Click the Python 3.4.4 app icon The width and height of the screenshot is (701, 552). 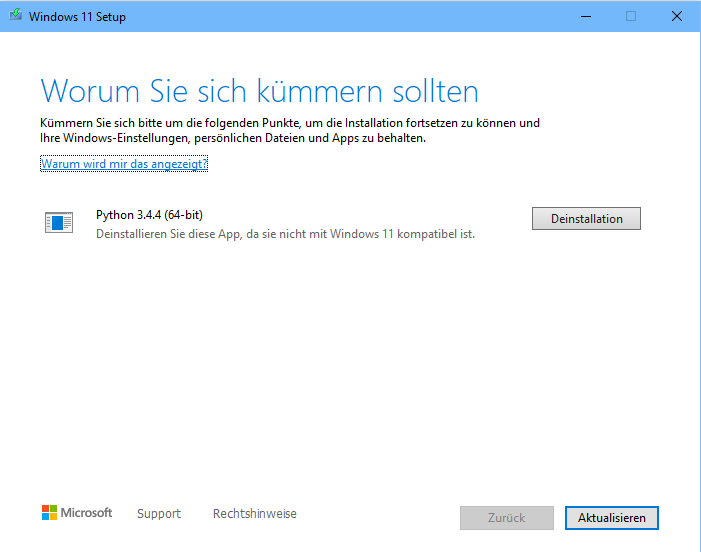59,222
